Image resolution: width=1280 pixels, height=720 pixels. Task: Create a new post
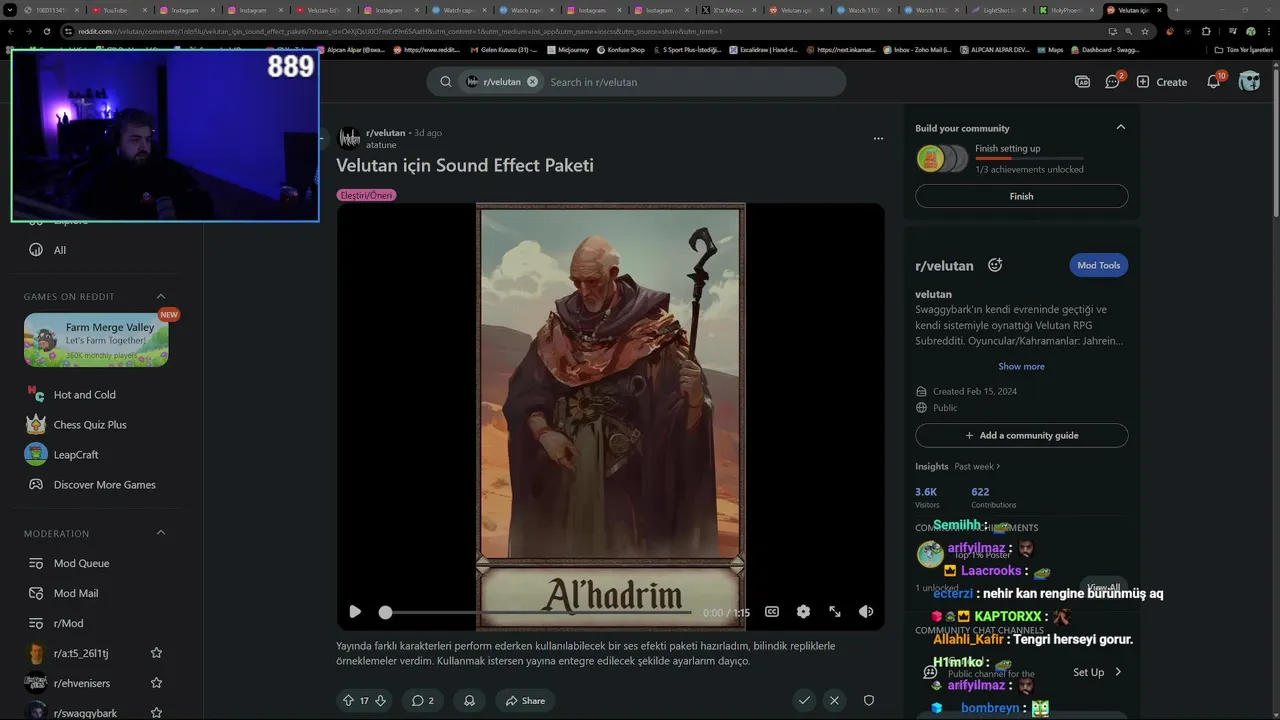pyautogui.click(x=1162, y=82)
